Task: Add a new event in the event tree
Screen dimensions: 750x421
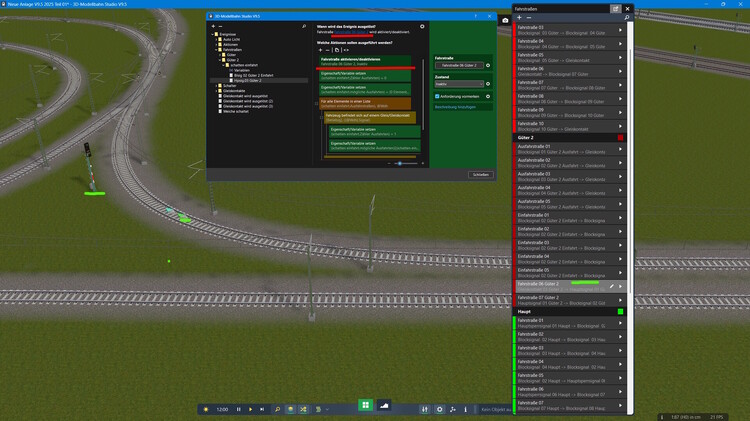Action: tap(213, 26)
